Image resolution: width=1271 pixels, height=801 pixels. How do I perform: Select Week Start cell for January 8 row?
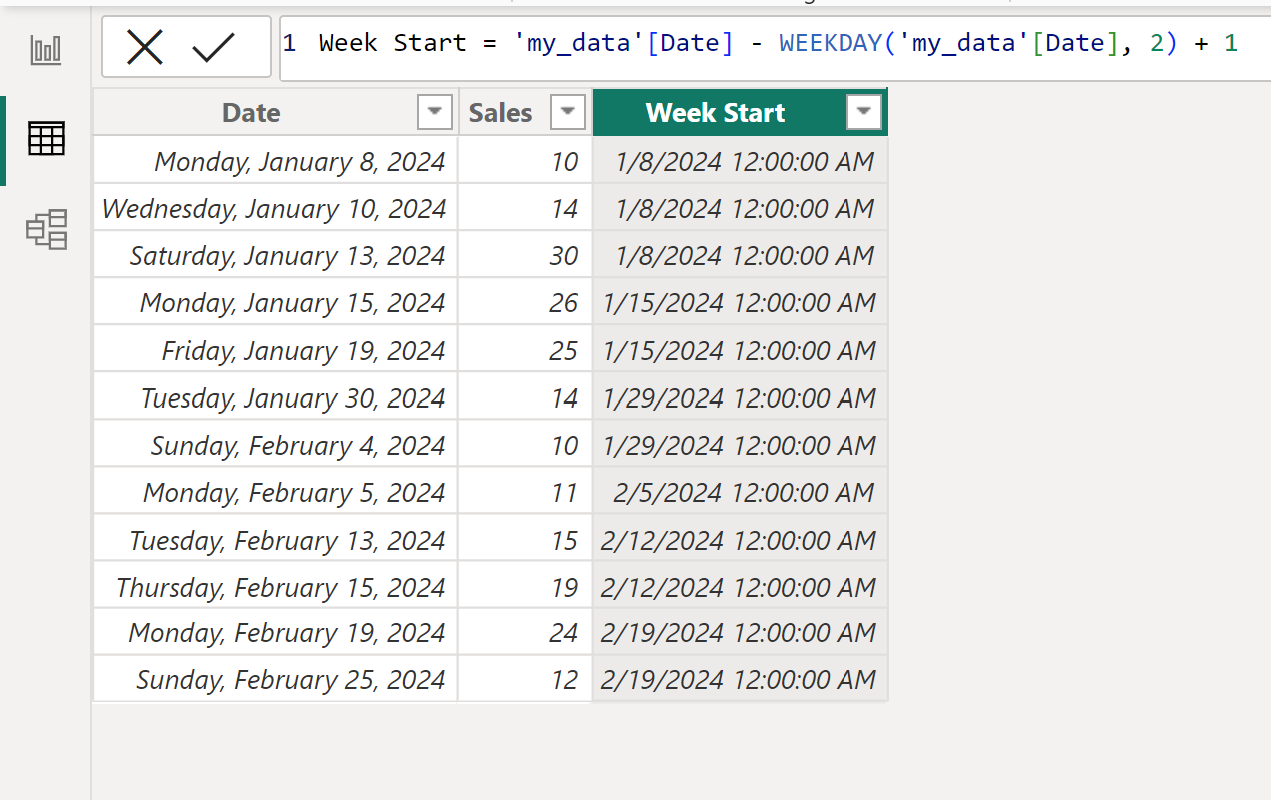739,160
